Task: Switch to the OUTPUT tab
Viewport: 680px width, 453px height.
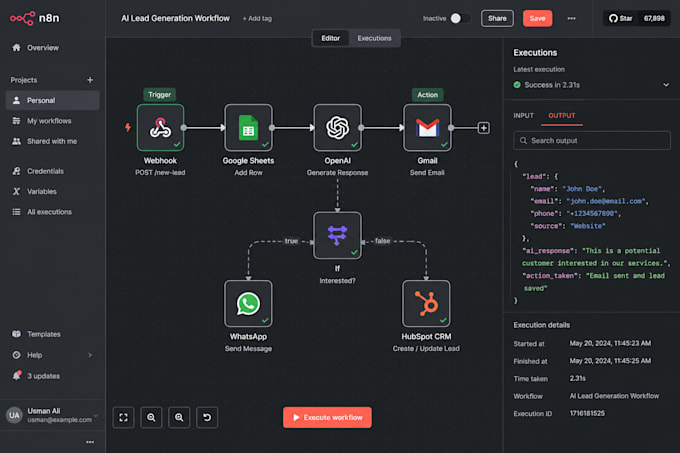Action: (562, 115)
